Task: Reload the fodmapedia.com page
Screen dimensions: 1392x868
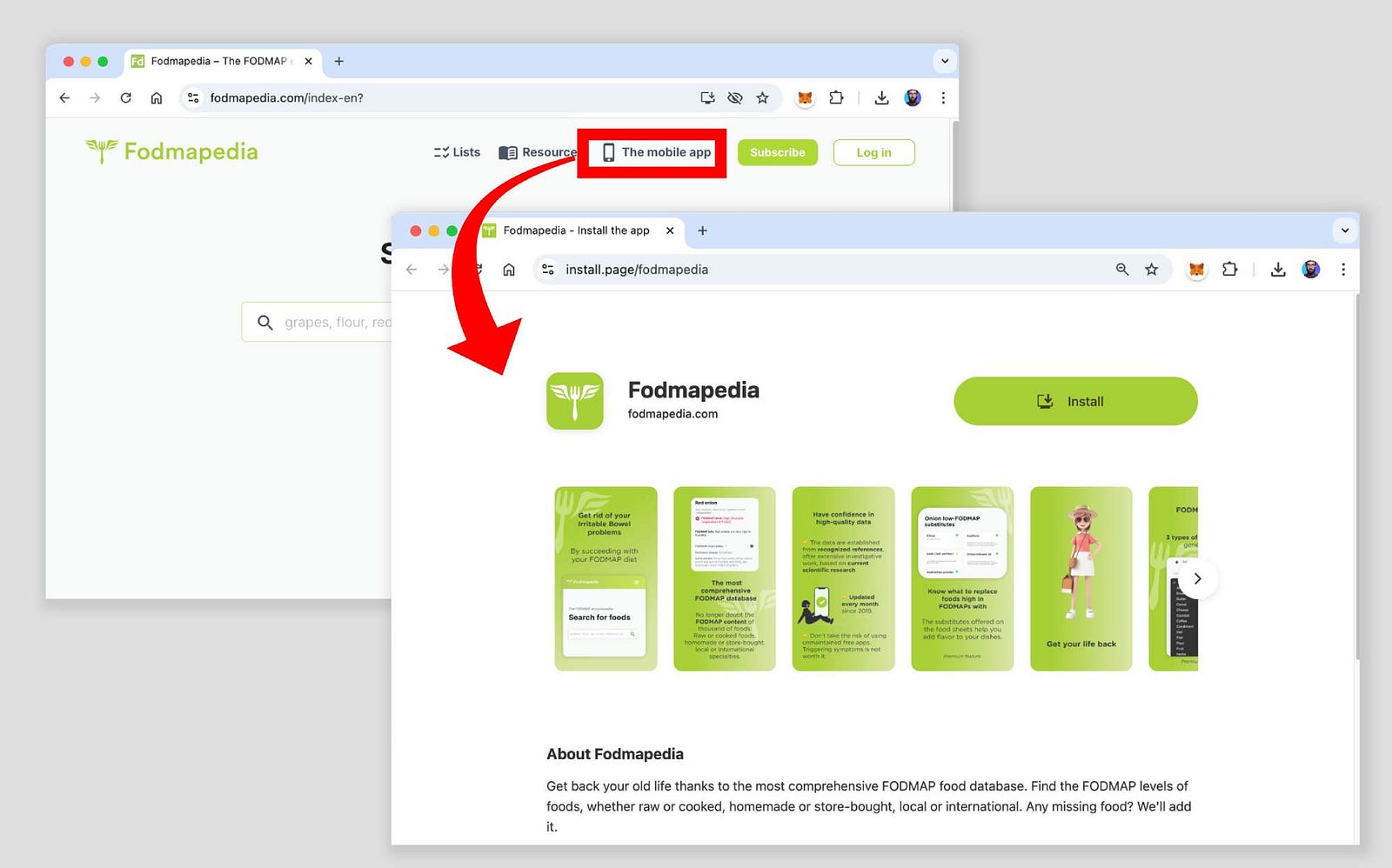Action: click(126, 98)
